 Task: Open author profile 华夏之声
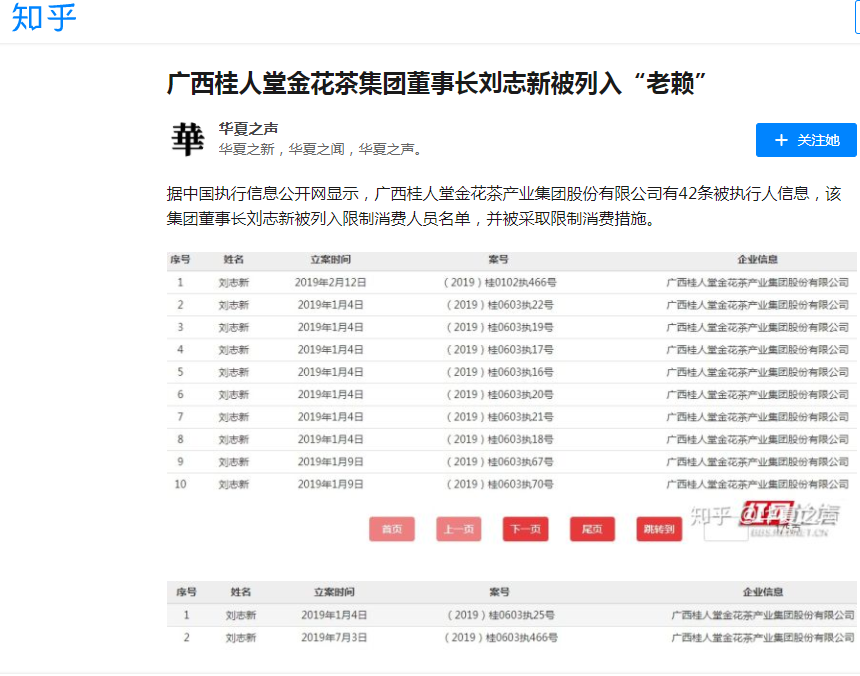coord(248,129)
